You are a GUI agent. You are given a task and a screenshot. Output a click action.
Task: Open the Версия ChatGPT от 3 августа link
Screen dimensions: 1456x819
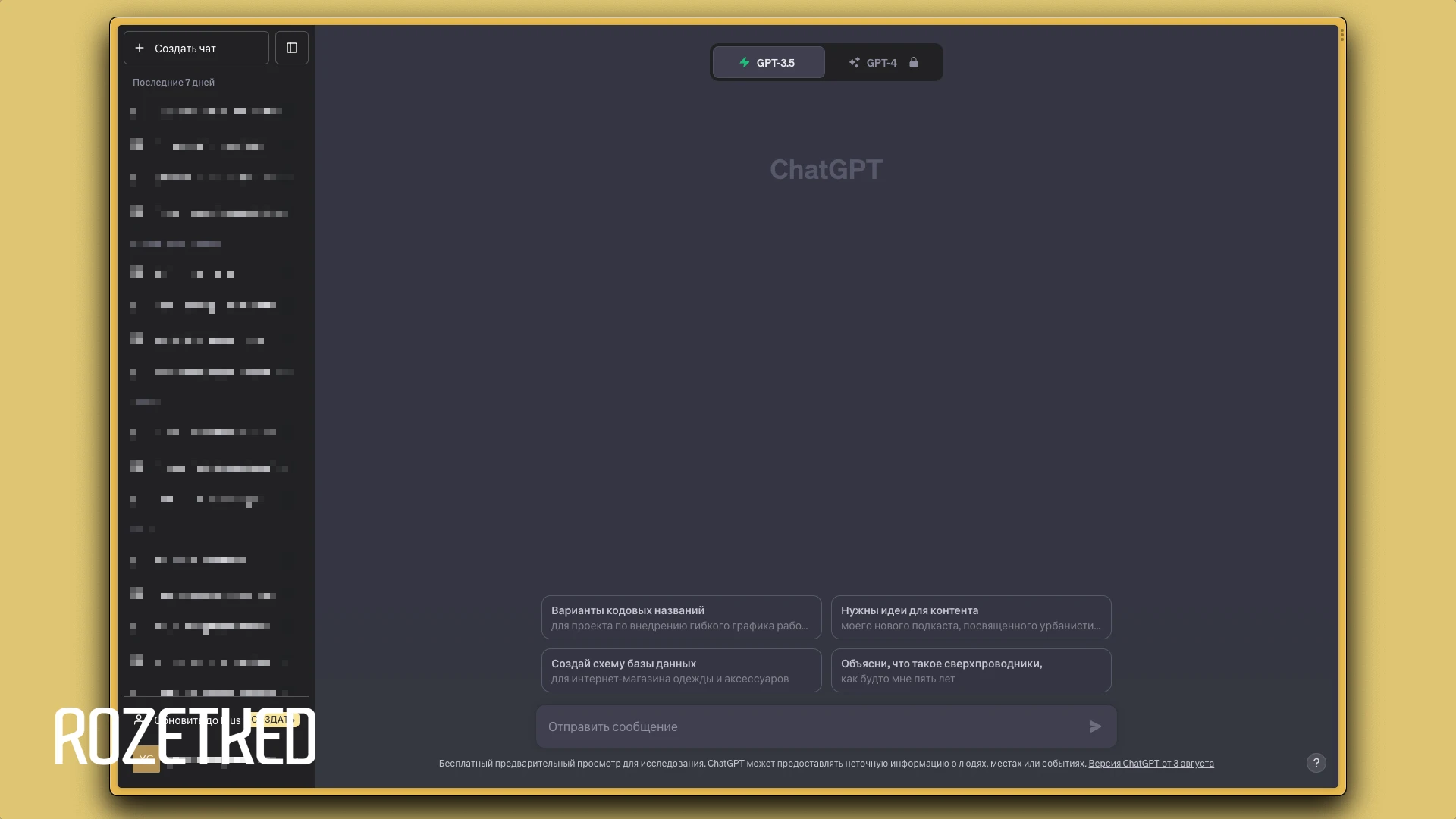coord(1150,764)
